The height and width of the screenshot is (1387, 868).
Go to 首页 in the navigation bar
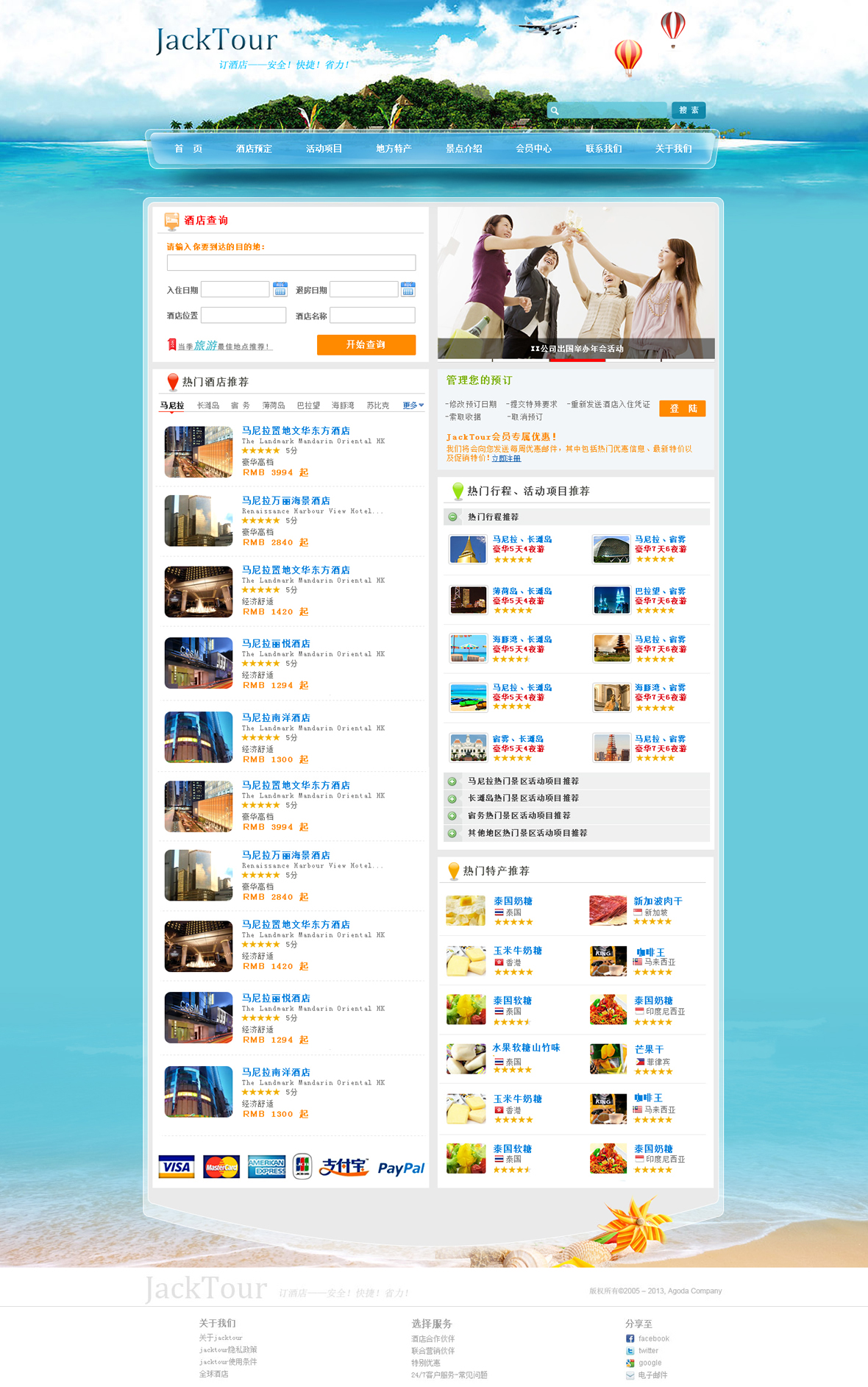[188, 149]
